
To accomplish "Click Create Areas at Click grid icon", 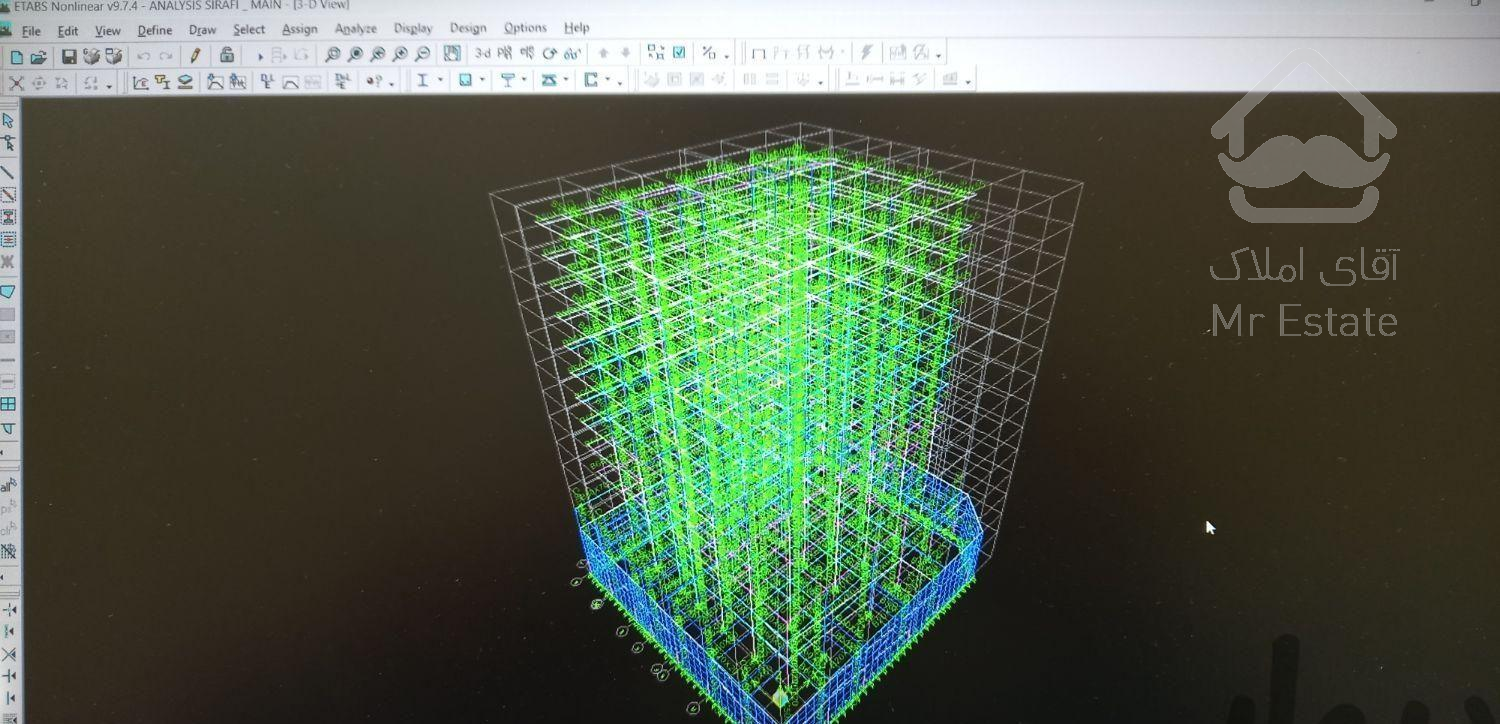I will pos(8,405).
